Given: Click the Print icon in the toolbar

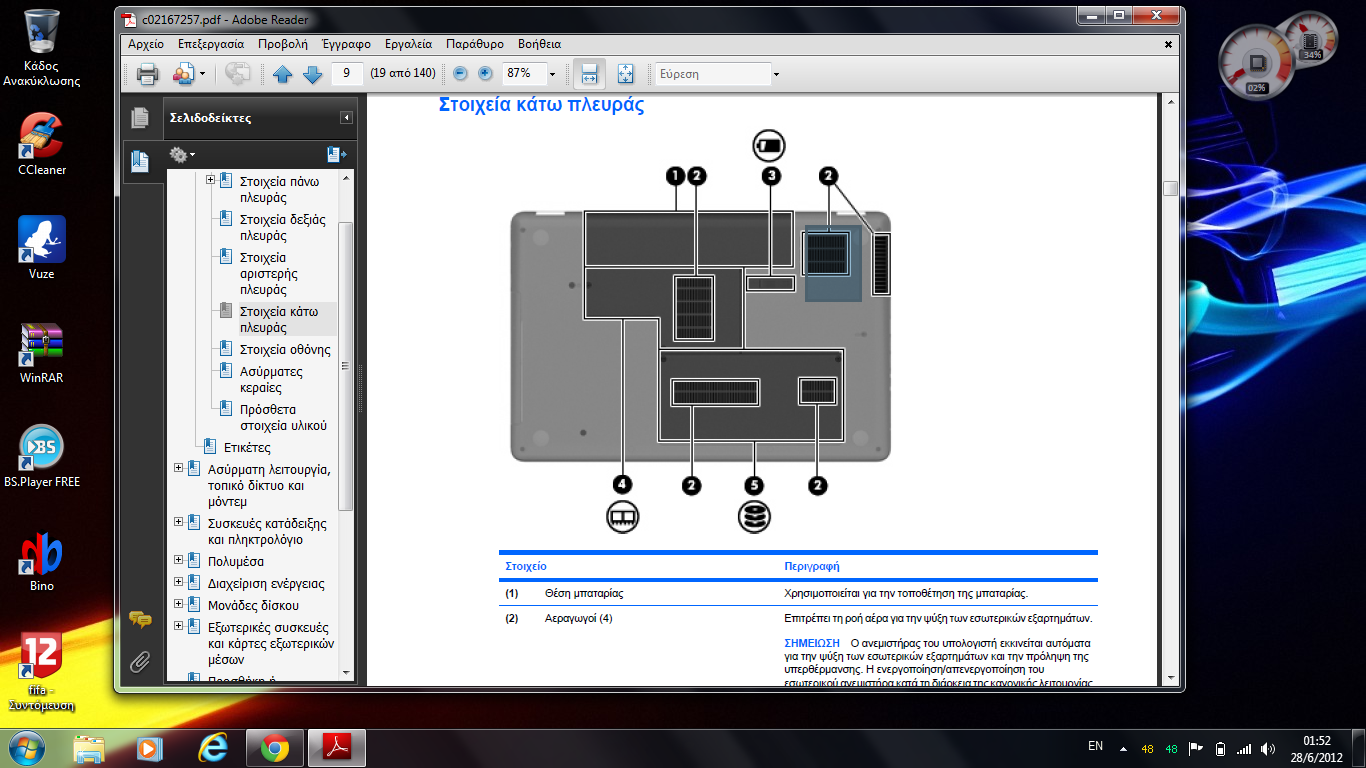Looking at the screenshot, I should click(147, 74).
